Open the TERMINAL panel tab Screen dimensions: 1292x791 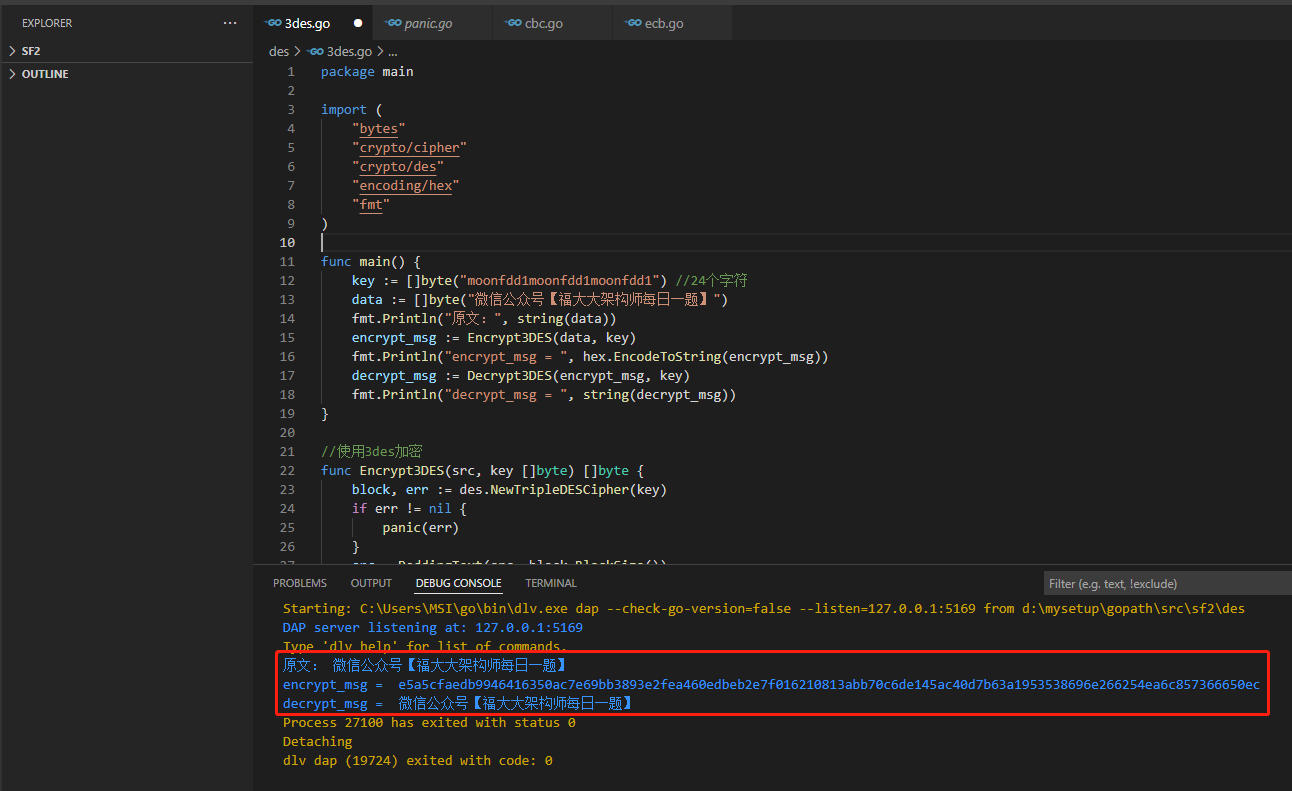coord(551,583)
